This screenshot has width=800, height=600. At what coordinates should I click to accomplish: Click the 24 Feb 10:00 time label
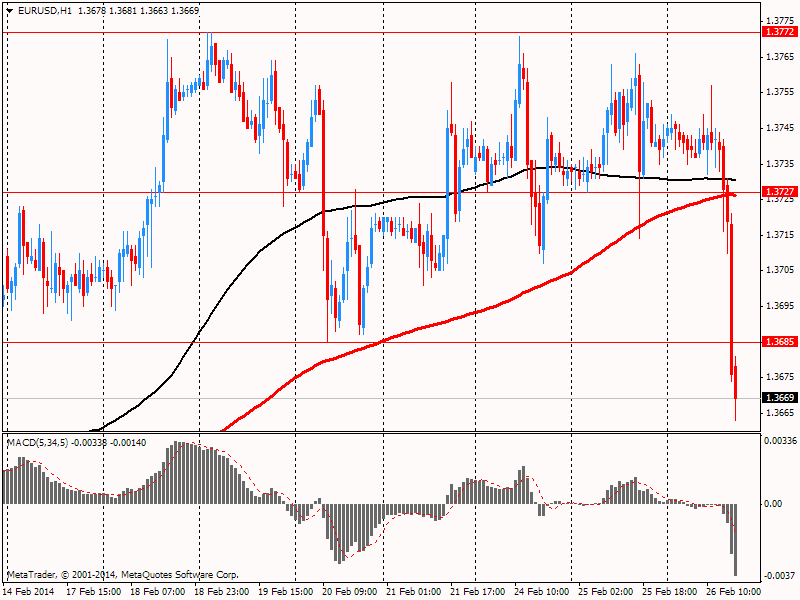coord(542,592)
